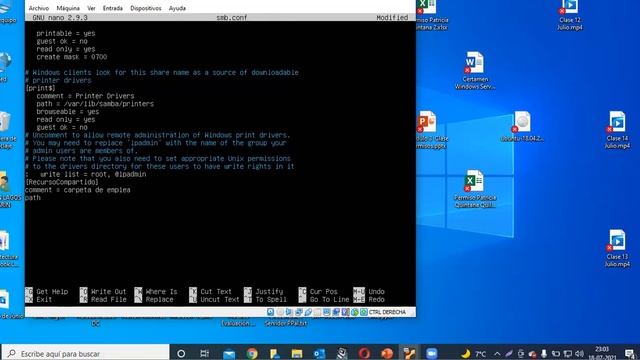640x360 pixels.
Task: Click the [RecursoCompartido] section line
Action: click(62, 182)
